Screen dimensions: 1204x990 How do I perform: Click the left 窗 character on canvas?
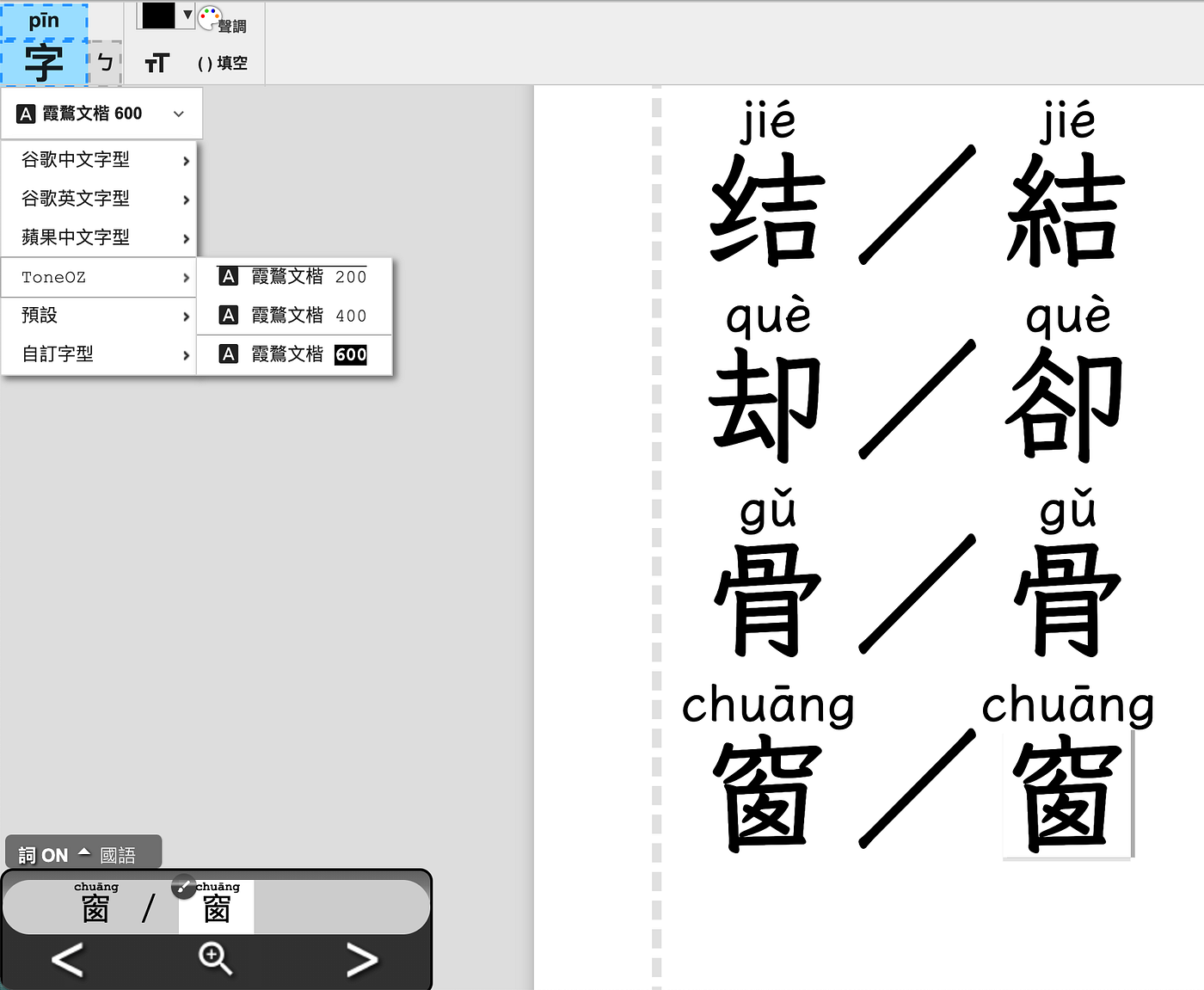click(x=767, y=795)
